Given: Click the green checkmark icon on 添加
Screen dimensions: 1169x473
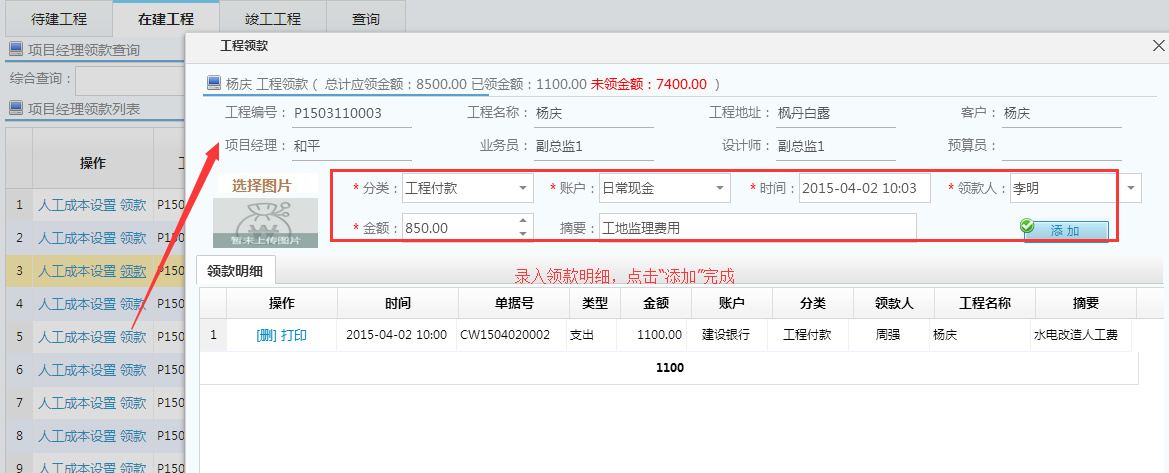Looking at the screenshot, I should [x=1027, y=227].
